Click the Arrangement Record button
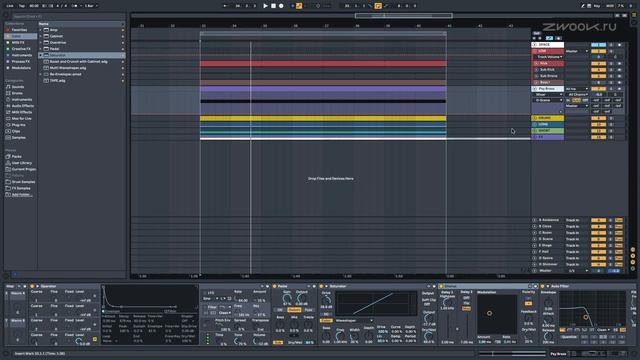This screenshot has width=640, height=360. point(281,6)
